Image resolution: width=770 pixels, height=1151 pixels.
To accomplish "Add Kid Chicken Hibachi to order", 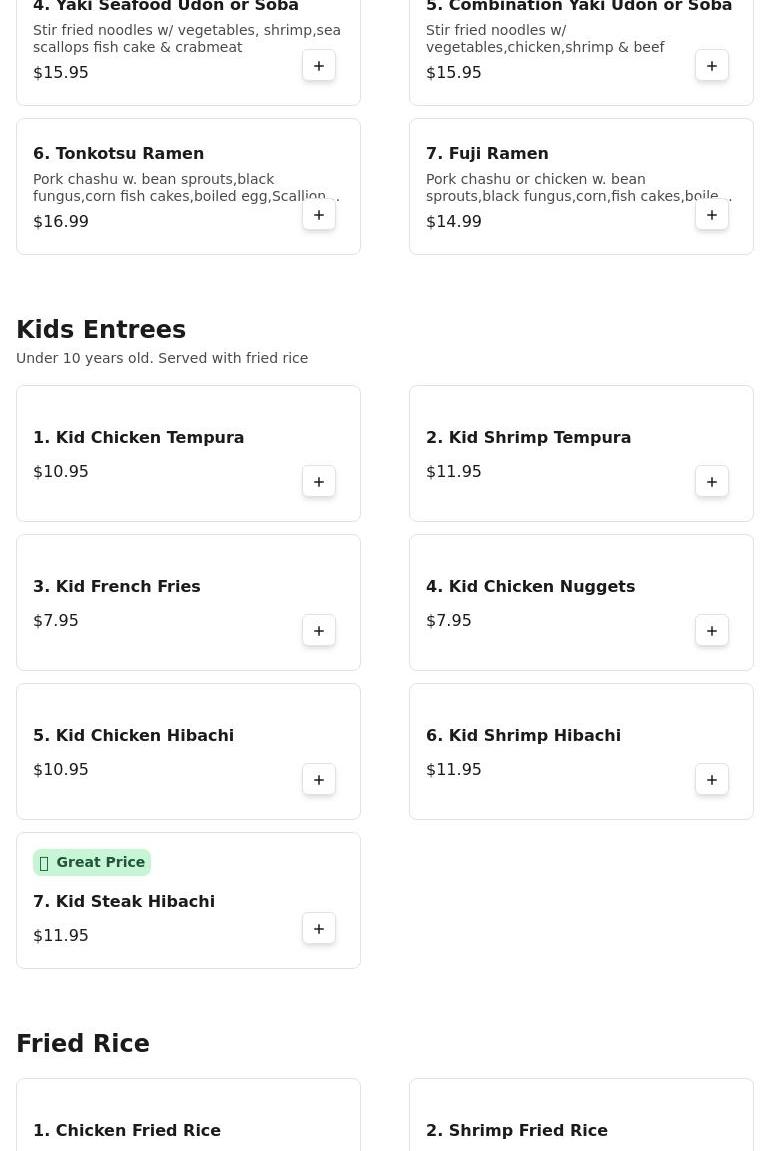I will point(319,780).
